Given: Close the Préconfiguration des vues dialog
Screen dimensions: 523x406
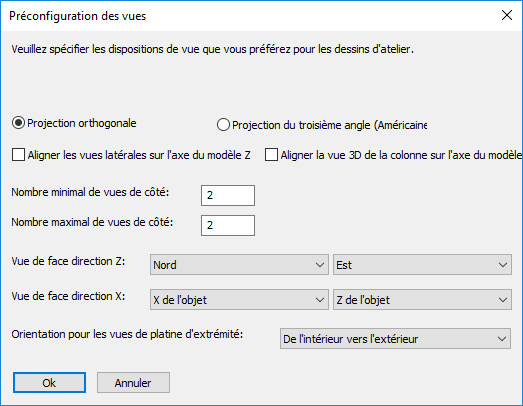Looking at the screenshot, I should [507, 15].
